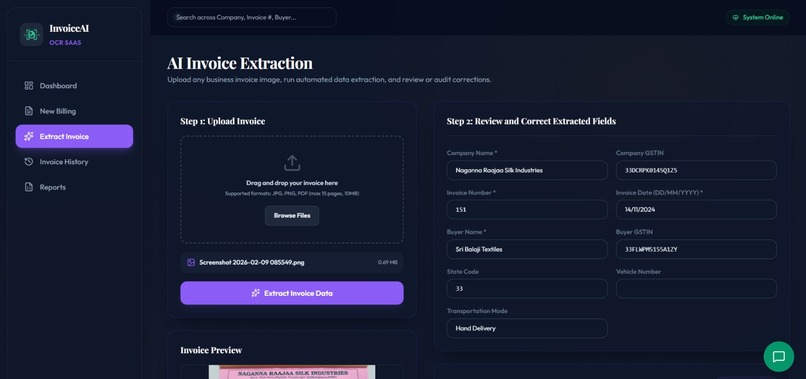This screenshot has height=379, width=806.
Task: Click the '0.69 MB' file size text
Action: [388, 262]
